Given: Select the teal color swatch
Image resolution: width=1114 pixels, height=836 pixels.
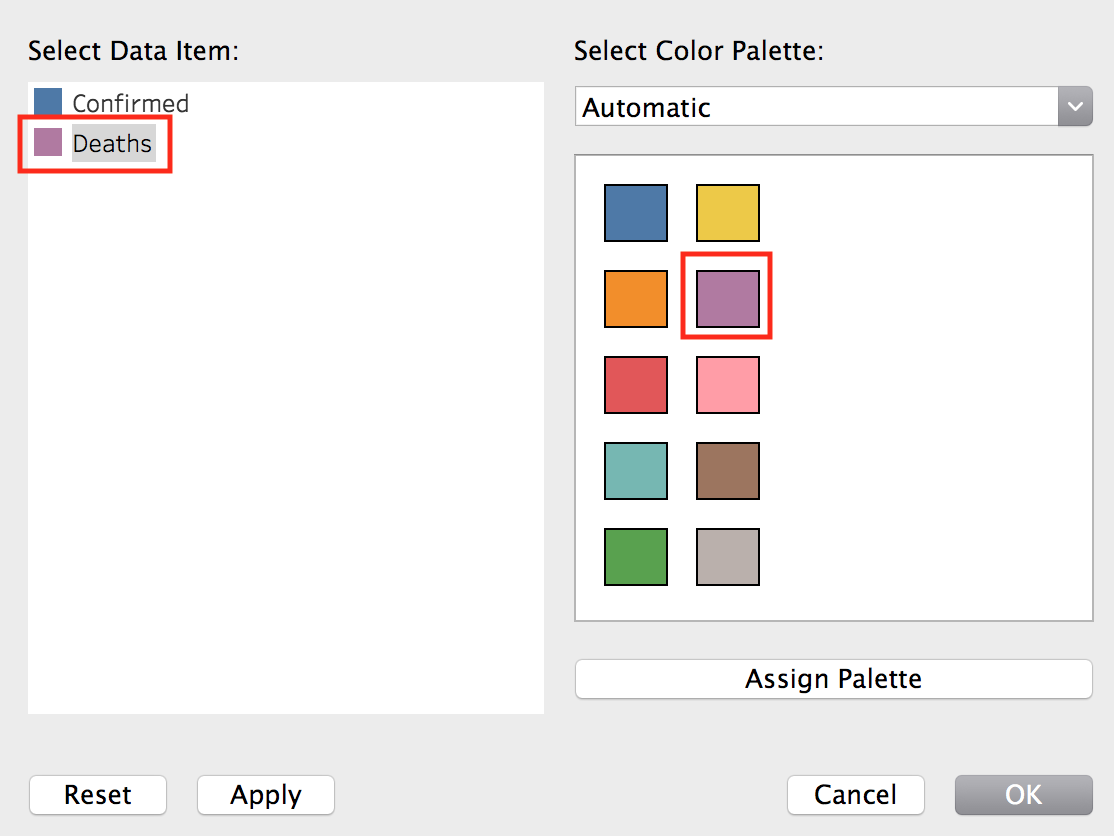Looking at the screenshot, I should [635, 470].
